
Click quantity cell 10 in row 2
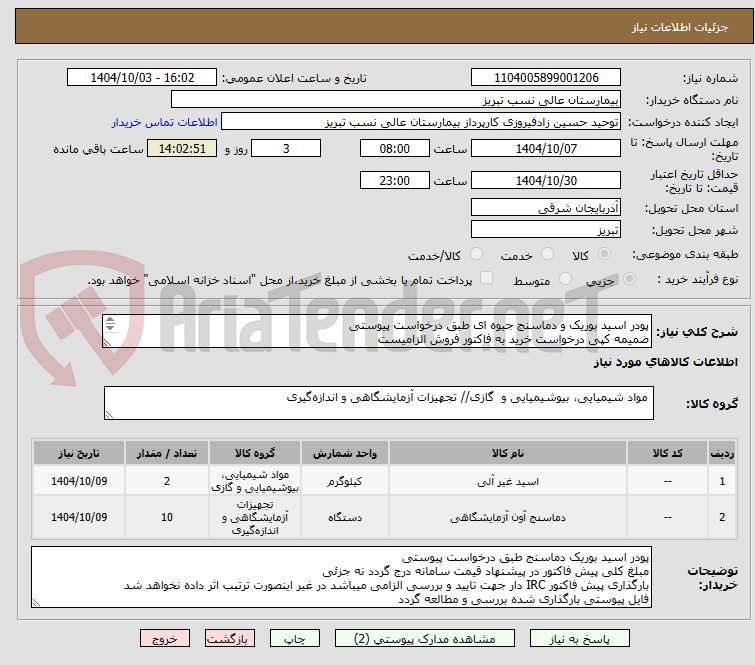pos(167,517)
